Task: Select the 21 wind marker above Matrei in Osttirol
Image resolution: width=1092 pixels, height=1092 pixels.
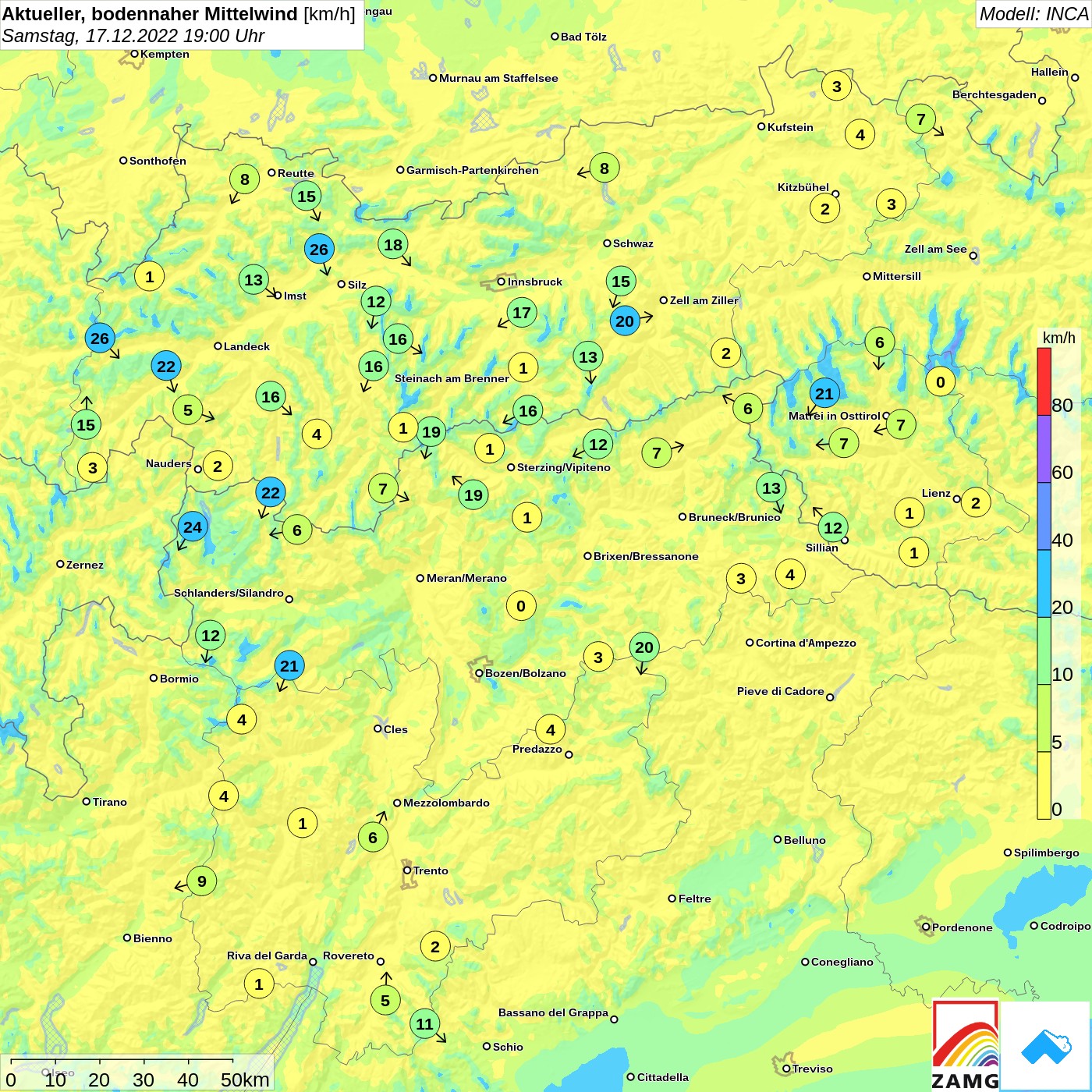Action: (824, 394)
